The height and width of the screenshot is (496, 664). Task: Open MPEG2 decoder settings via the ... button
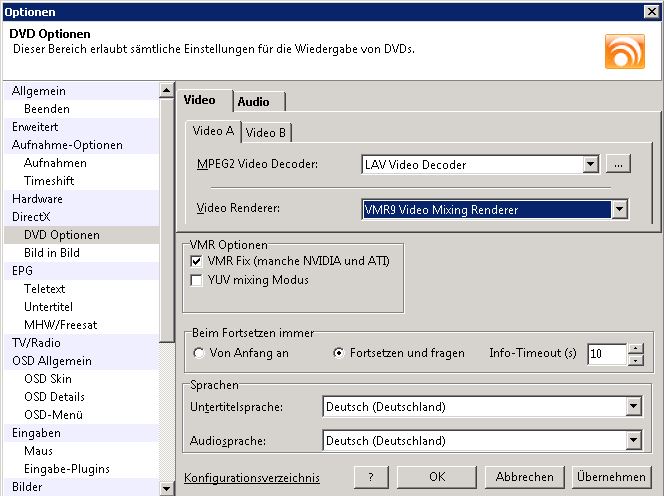[618, 164]
